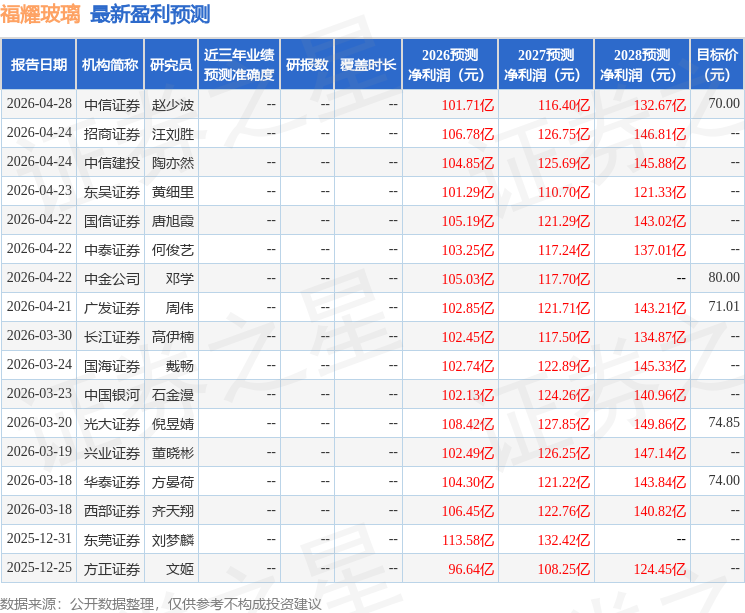This screenshot has width=745, height=613.
Task: Select the 中金公司 institution cell
Action: [112, 278]
